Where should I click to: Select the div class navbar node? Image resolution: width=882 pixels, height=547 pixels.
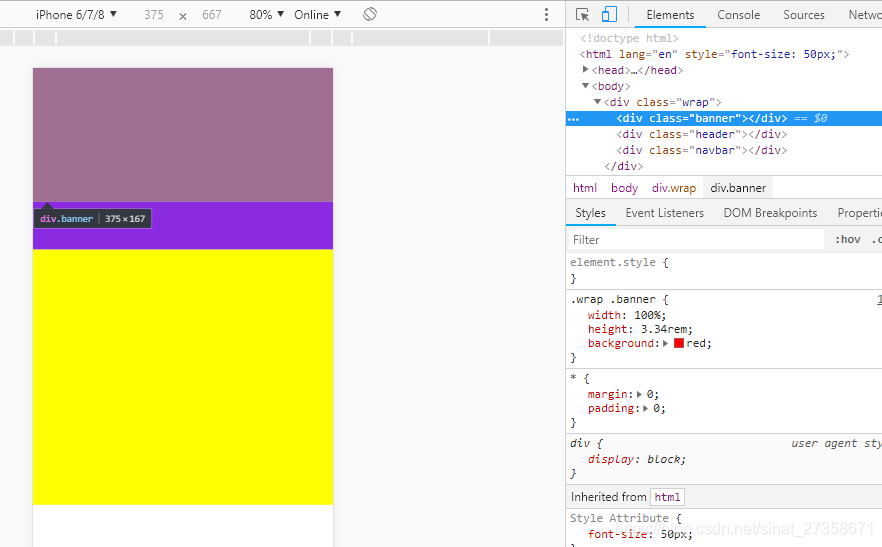(701, 150)
